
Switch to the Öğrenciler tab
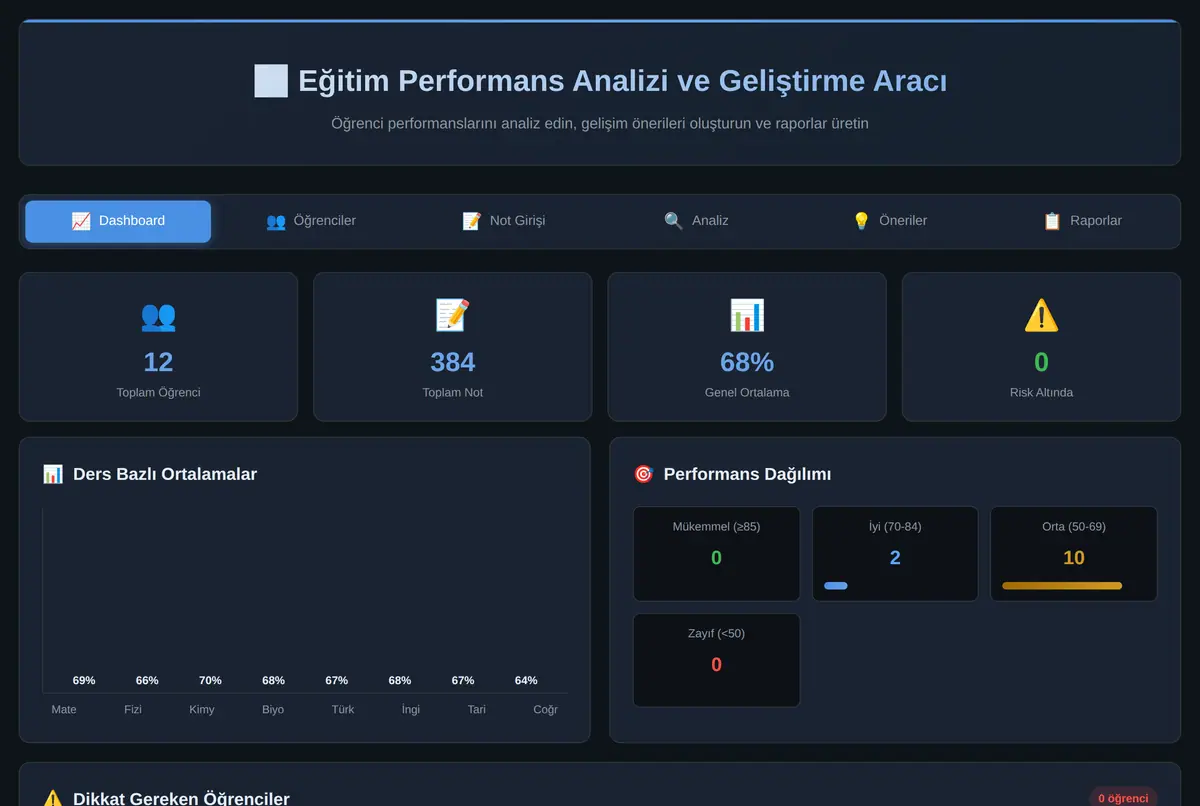coord(311,221)
